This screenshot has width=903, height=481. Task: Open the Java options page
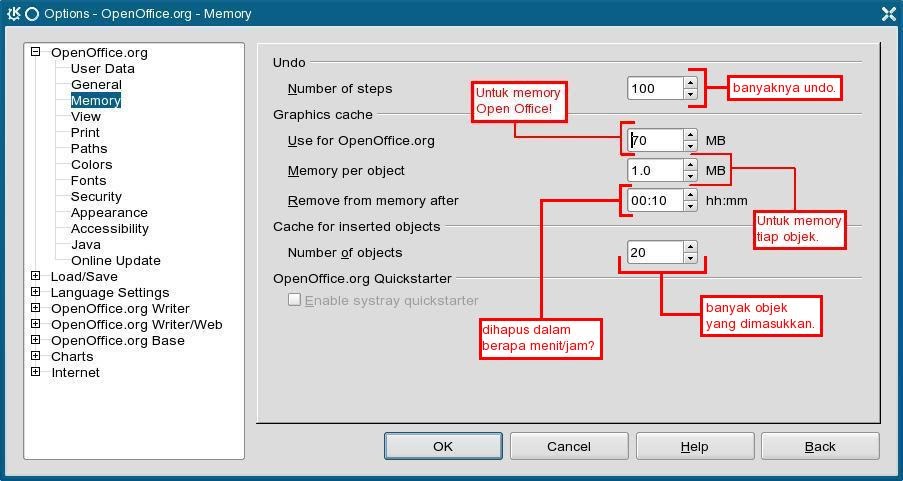[86, 245]
